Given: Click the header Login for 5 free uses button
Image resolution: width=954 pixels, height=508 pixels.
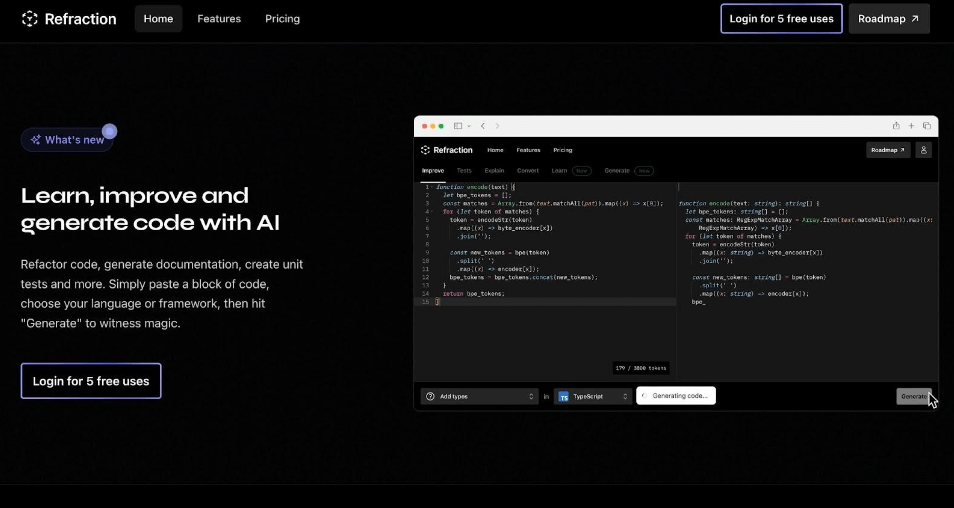Looking at the screenshot, I should point(781,19).
